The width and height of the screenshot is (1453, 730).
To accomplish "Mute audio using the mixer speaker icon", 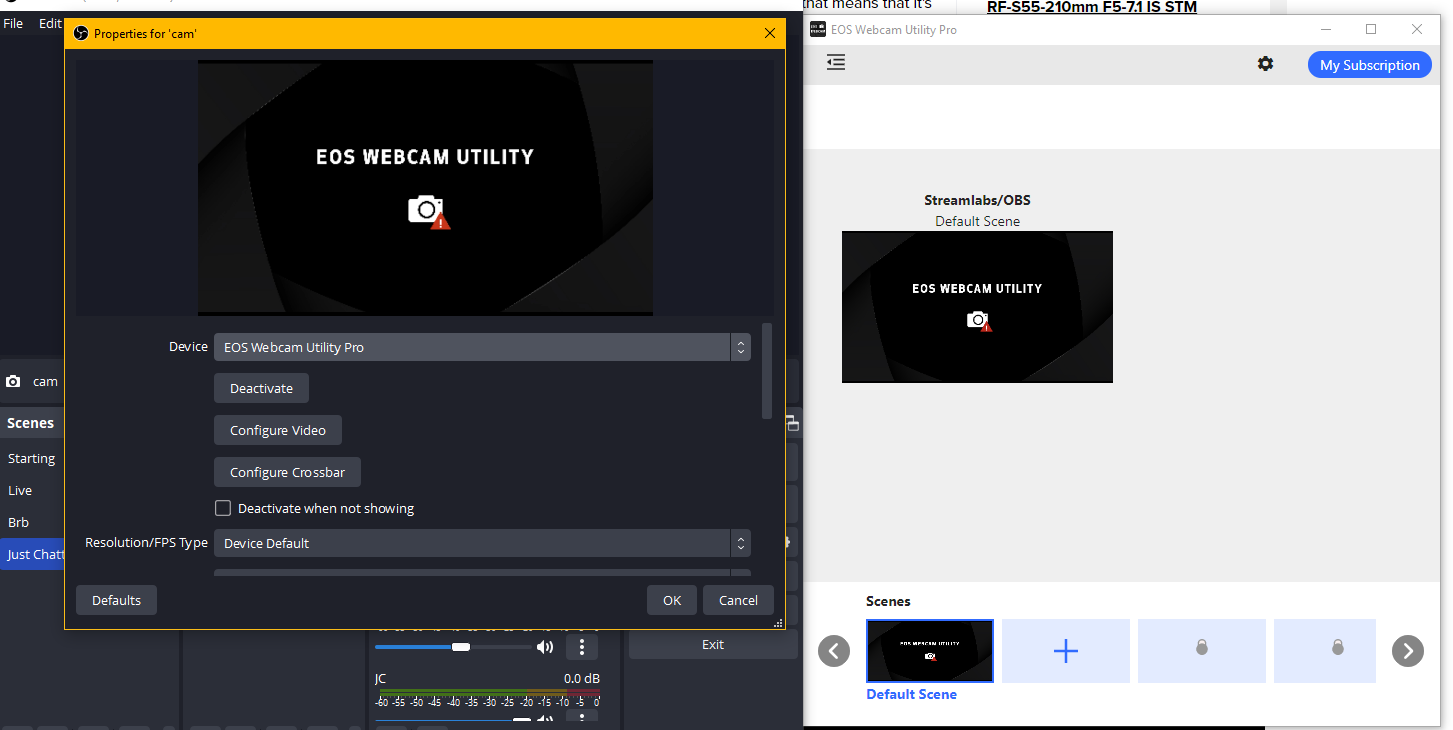I will click(x=545, y=647).
